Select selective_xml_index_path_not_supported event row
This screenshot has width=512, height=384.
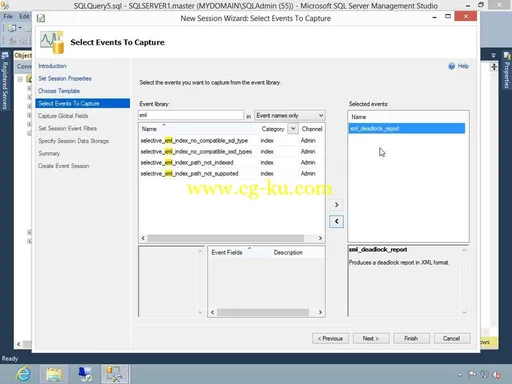tap(232, 173)
